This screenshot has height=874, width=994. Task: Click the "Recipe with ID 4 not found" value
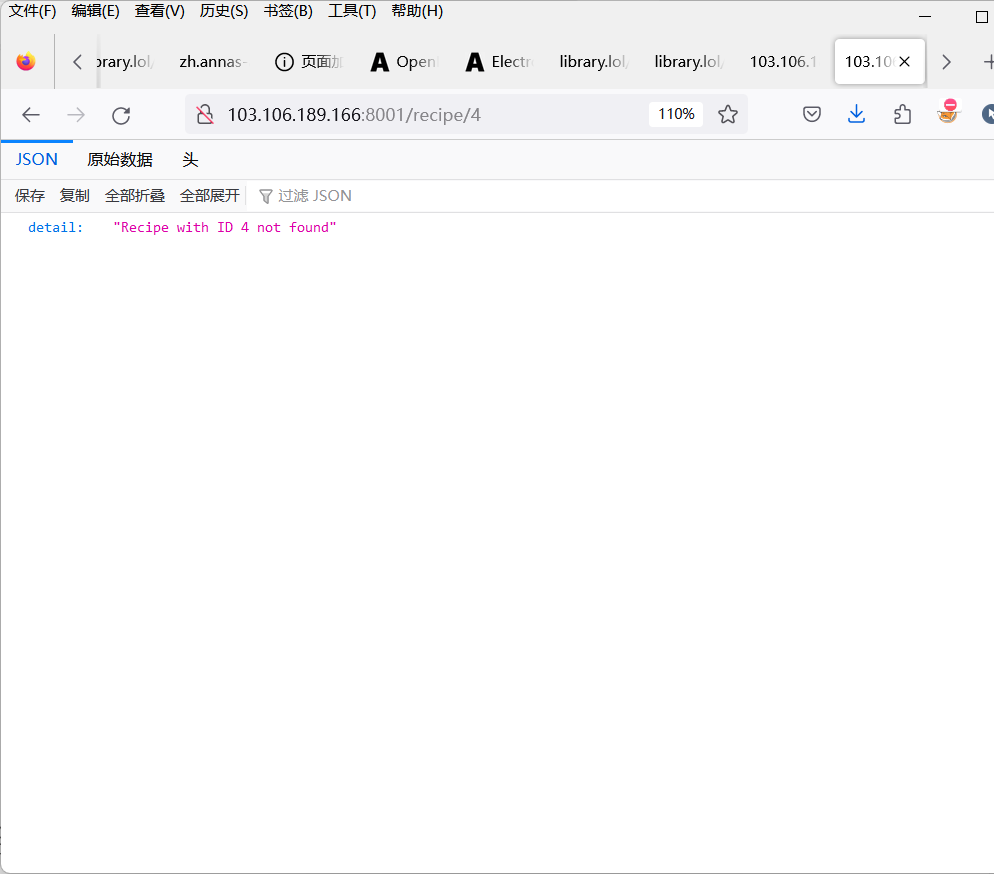coord(224,228)
